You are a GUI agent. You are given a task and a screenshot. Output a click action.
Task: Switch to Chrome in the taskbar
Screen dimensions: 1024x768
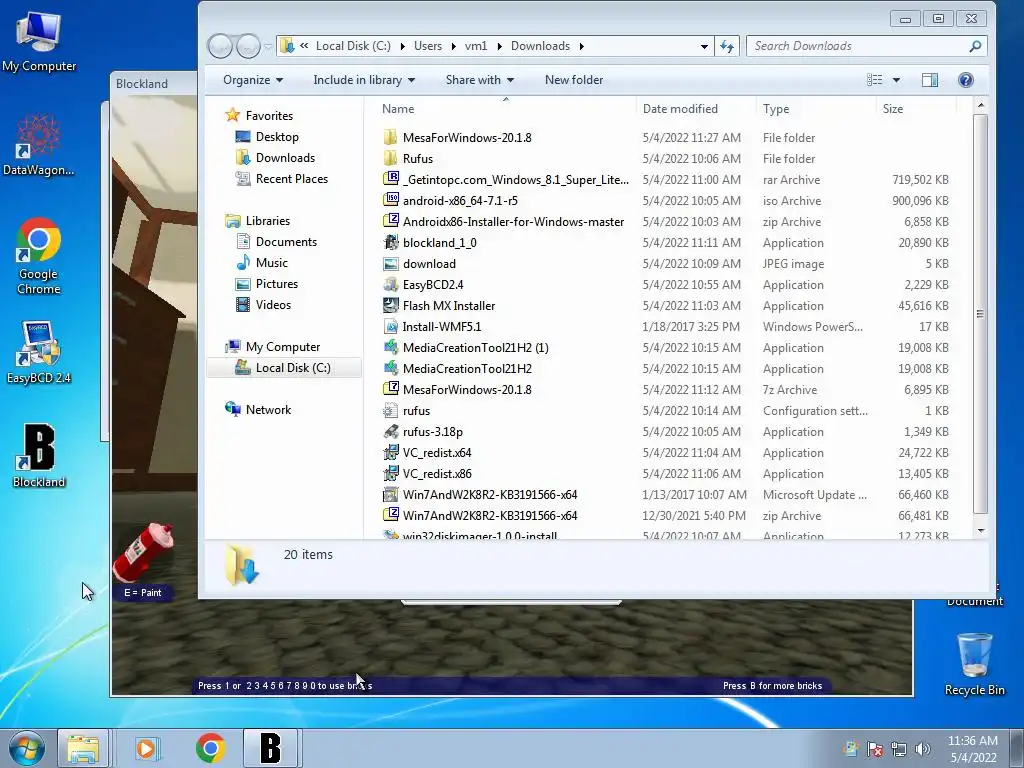tap(210, 748)
